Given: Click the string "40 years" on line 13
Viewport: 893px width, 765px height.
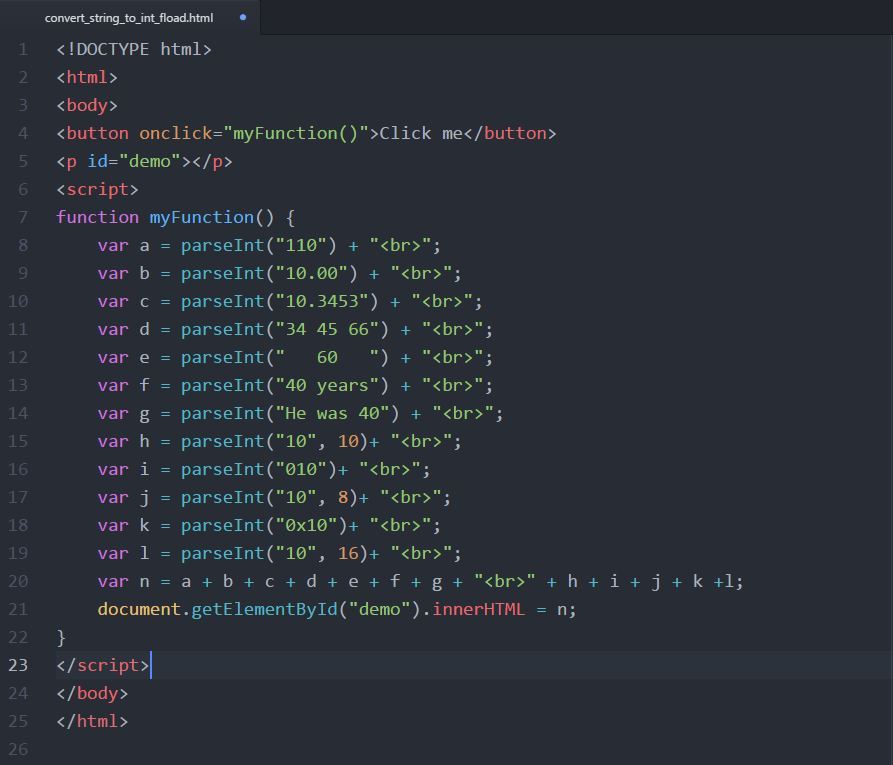Looking at the screenshot, I should click(x=327, y=385).
